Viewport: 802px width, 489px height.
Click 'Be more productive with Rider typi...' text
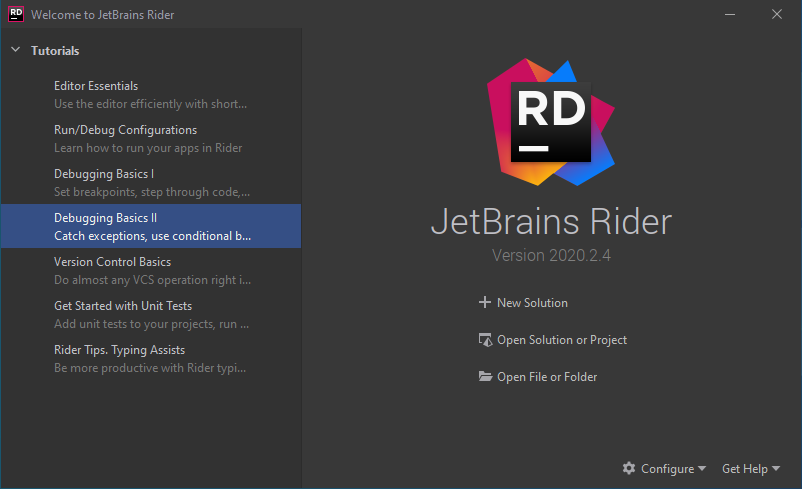point(150,368)
